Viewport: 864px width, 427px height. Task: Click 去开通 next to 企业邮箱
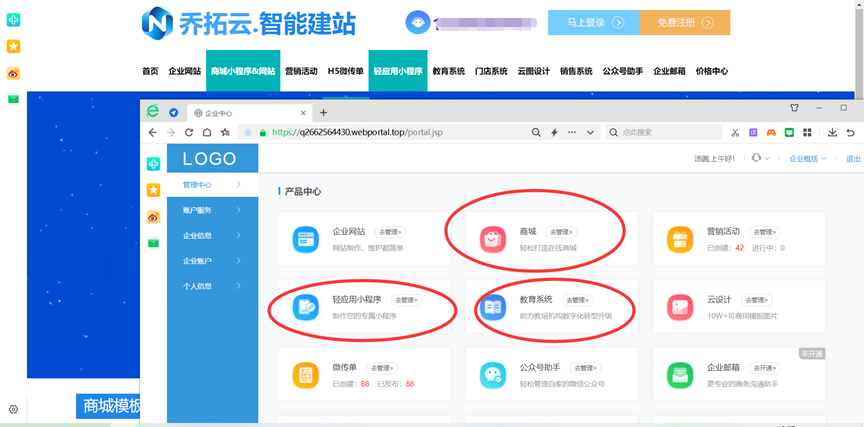[x=764, y=368]
